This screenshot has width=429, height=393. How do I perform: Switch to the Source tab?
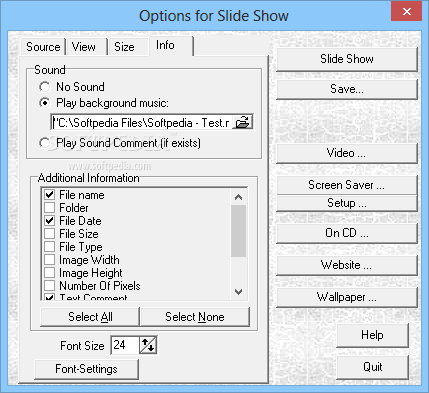pos(43,47)
